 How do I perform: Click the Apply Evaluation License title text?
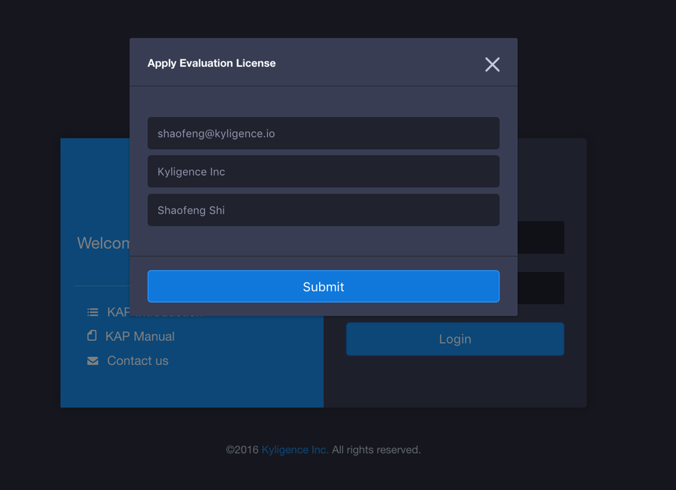point(211,63)
